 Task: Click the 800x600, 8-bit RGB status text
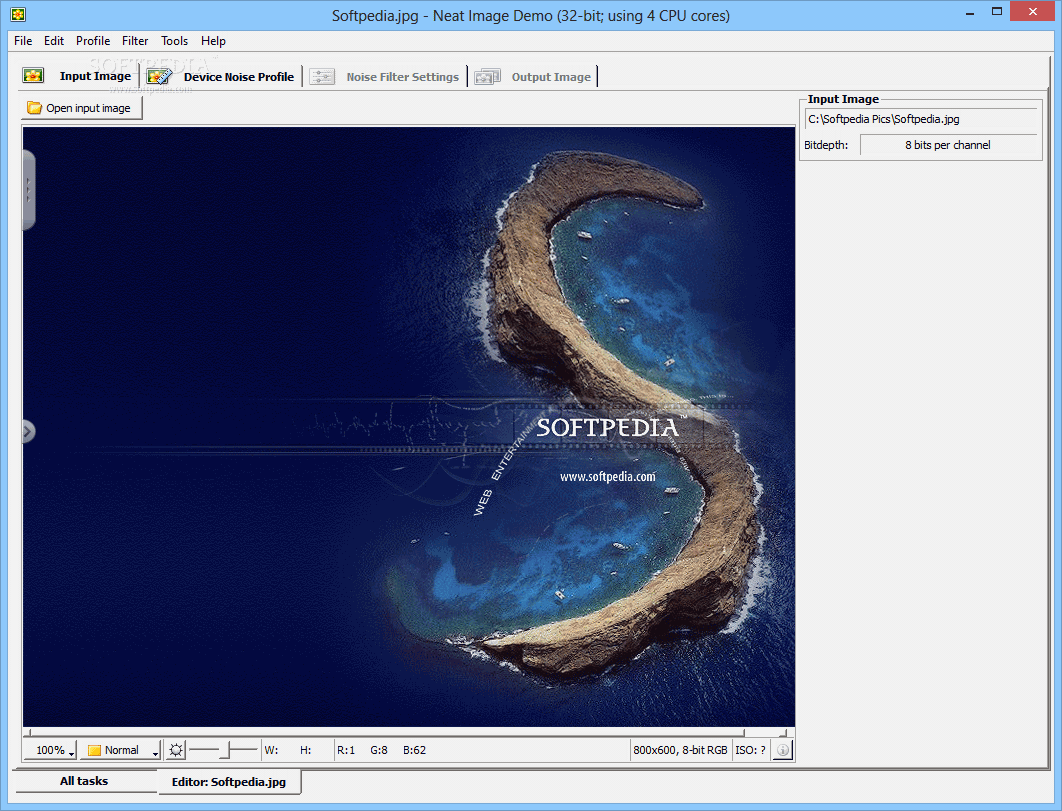click(x=680, y=750)
